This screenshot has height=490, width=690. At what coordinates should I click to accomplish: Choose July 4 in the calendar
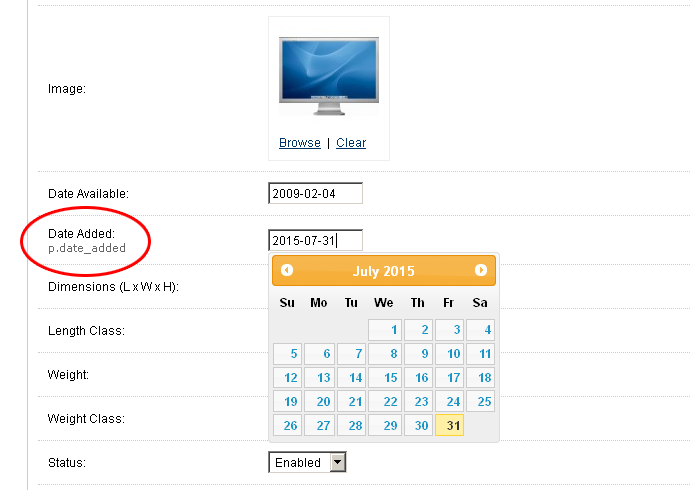pos(481,330)
